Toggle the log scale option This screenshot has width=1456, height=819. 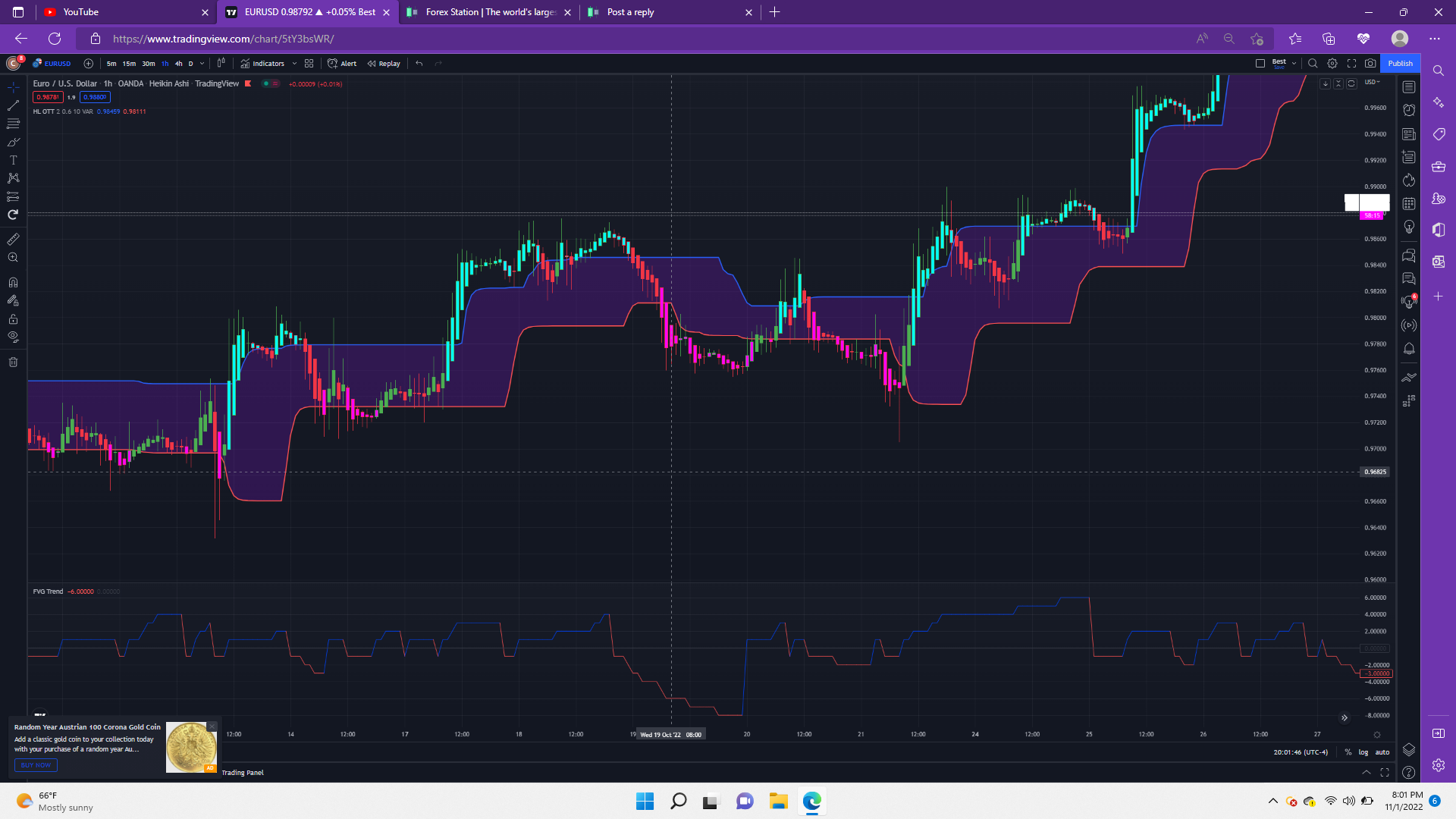pyautogui.click(x=1363, y=752)
